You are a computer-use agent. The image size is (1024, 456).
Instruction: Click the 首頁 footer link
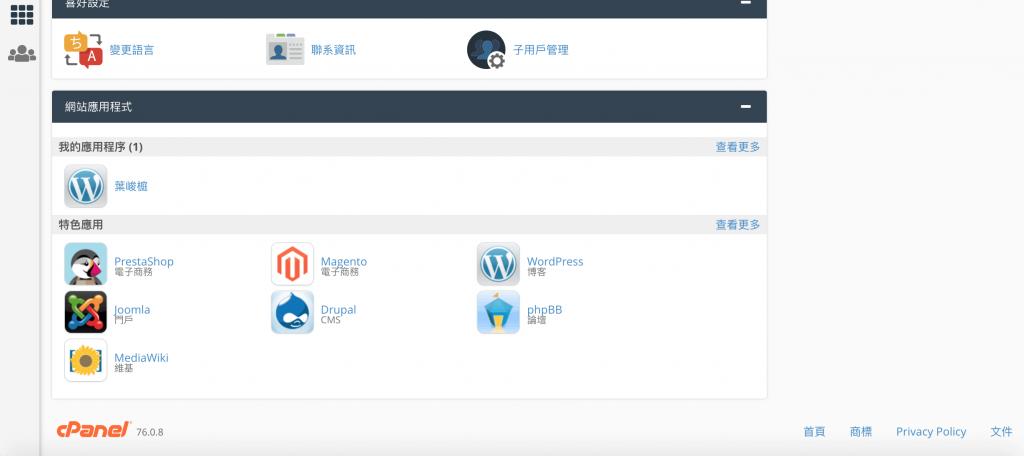pyautogui.click(x=814, y=432)
